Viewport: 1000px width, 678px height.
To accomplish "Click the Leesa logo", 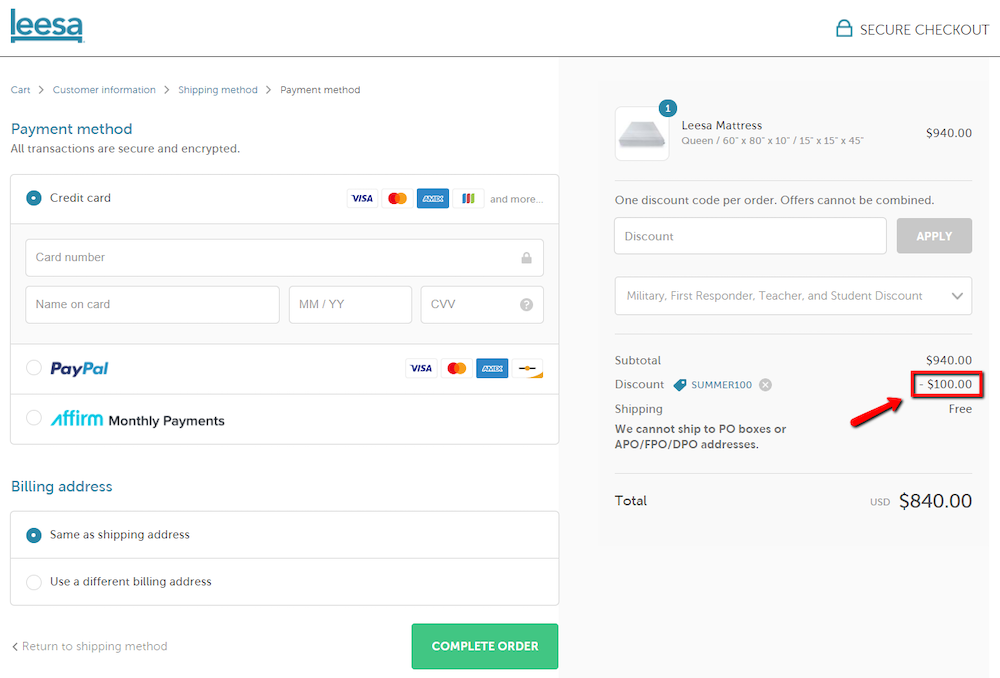I will click(46, 27).
